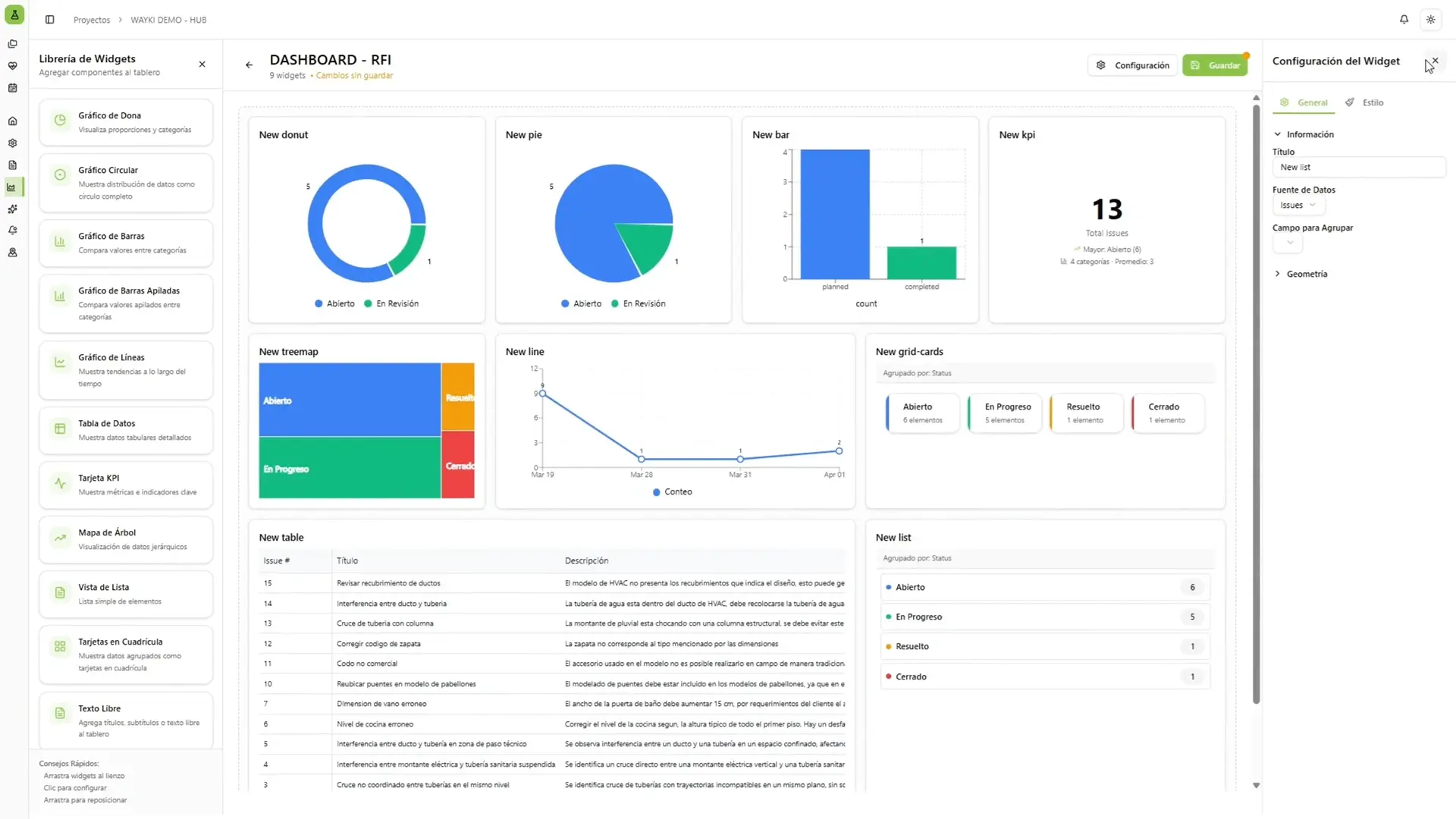This screenshot has width=1456, height=819.
Task: Click the green flask app logo
Action: point(14,14)
